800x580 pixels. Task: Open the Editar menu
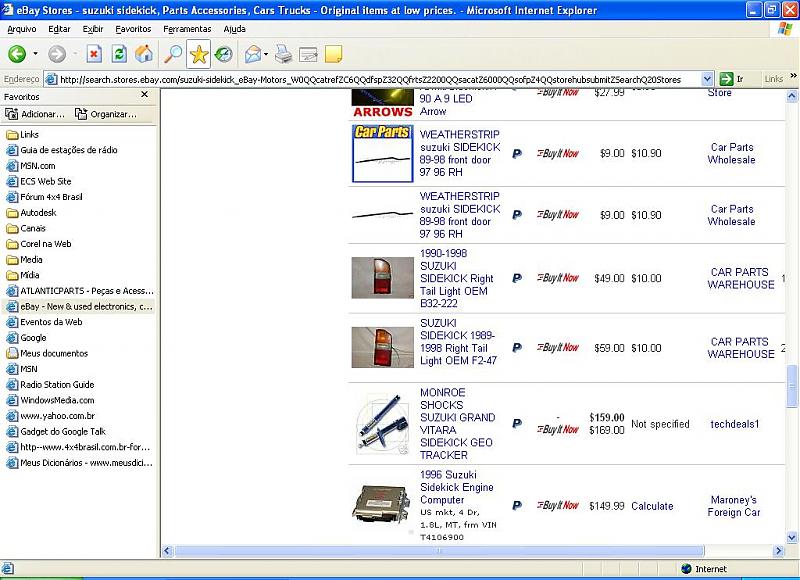click(59, 29)
